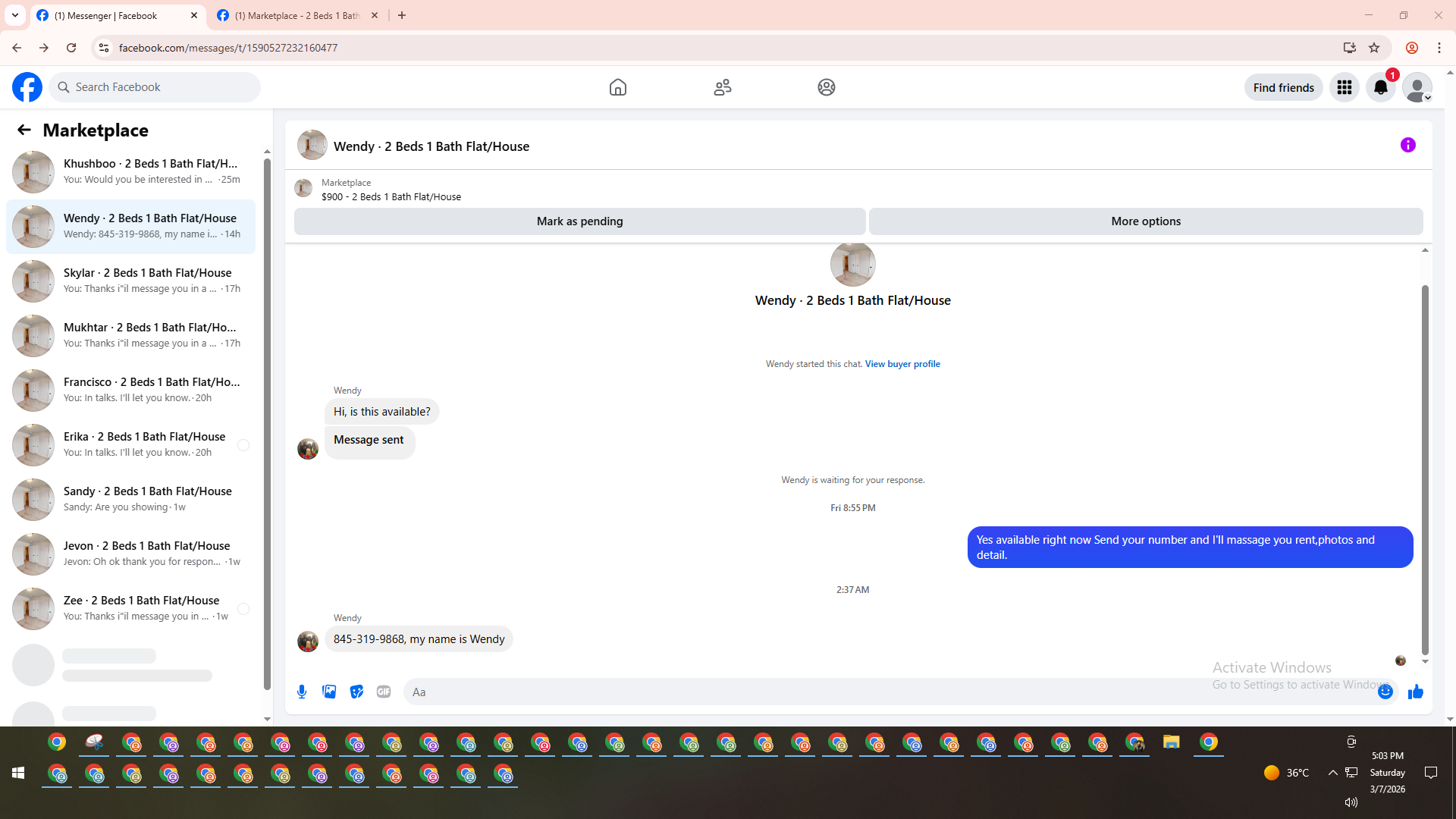The width and height of the screenshot is (1456, 819).
Task: Click the chat history vertical scrollbar
Action: point(1425,470)
